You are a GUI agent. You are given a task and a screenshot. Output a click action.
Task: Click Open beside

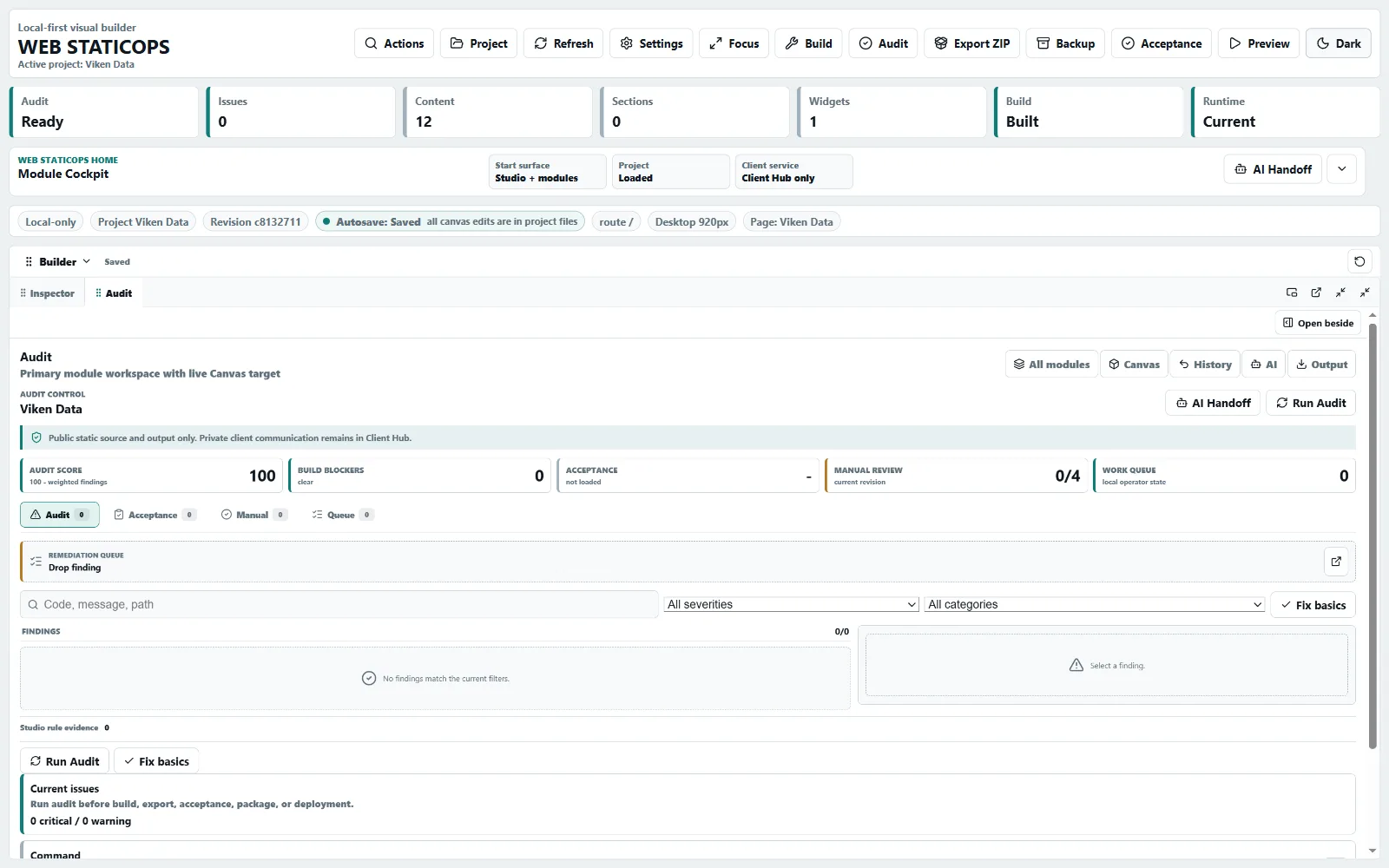pyautogui.click(x=1318, y=323)
